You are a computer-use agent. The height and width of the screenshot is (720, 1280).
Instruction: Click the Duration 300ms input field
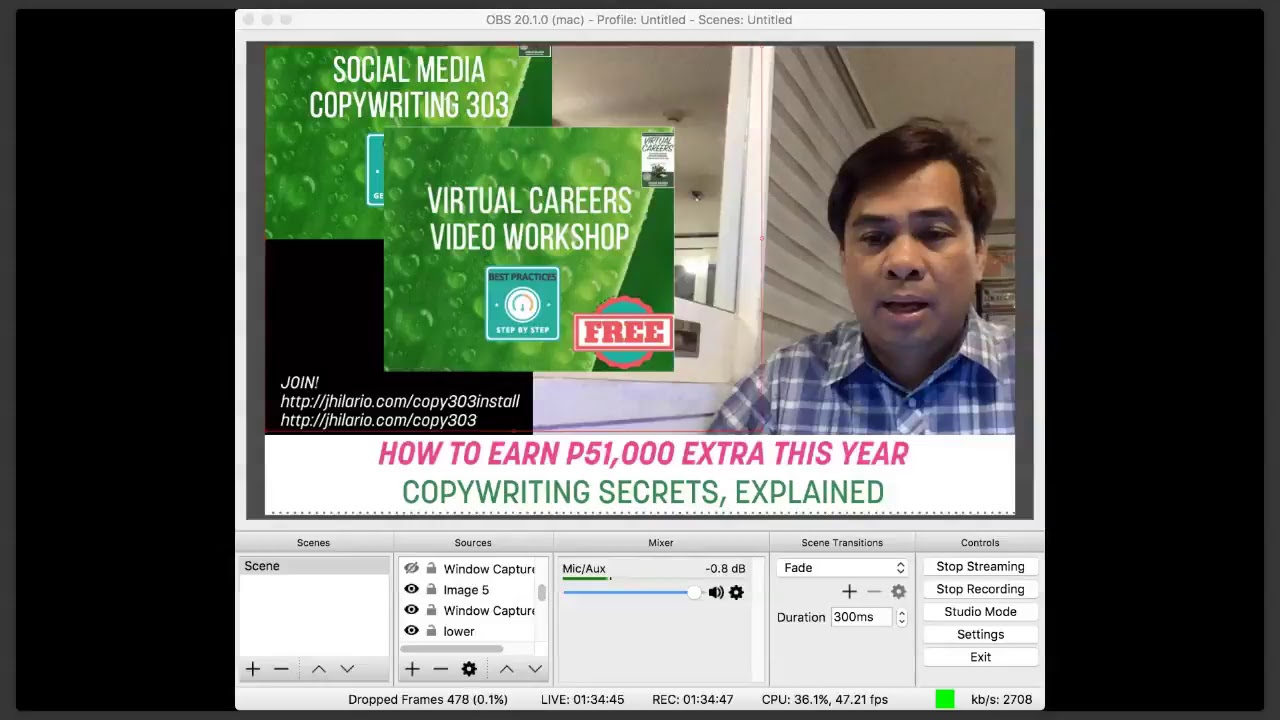point(862,617)
